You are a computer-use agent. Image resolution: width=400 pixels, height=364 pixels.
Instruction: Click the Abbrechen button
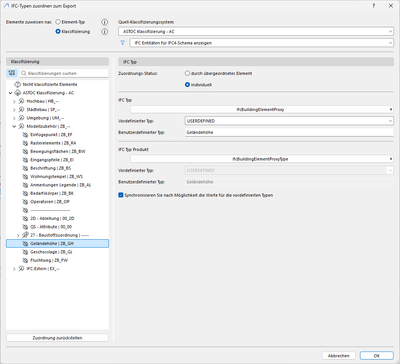[339, 356]
